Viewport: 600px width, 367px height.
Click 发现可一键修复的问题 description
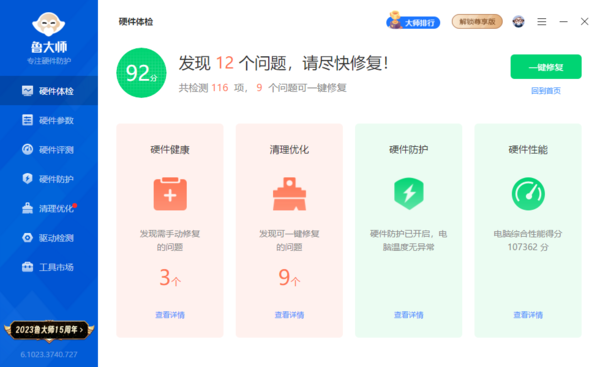(x=289, y=240)
